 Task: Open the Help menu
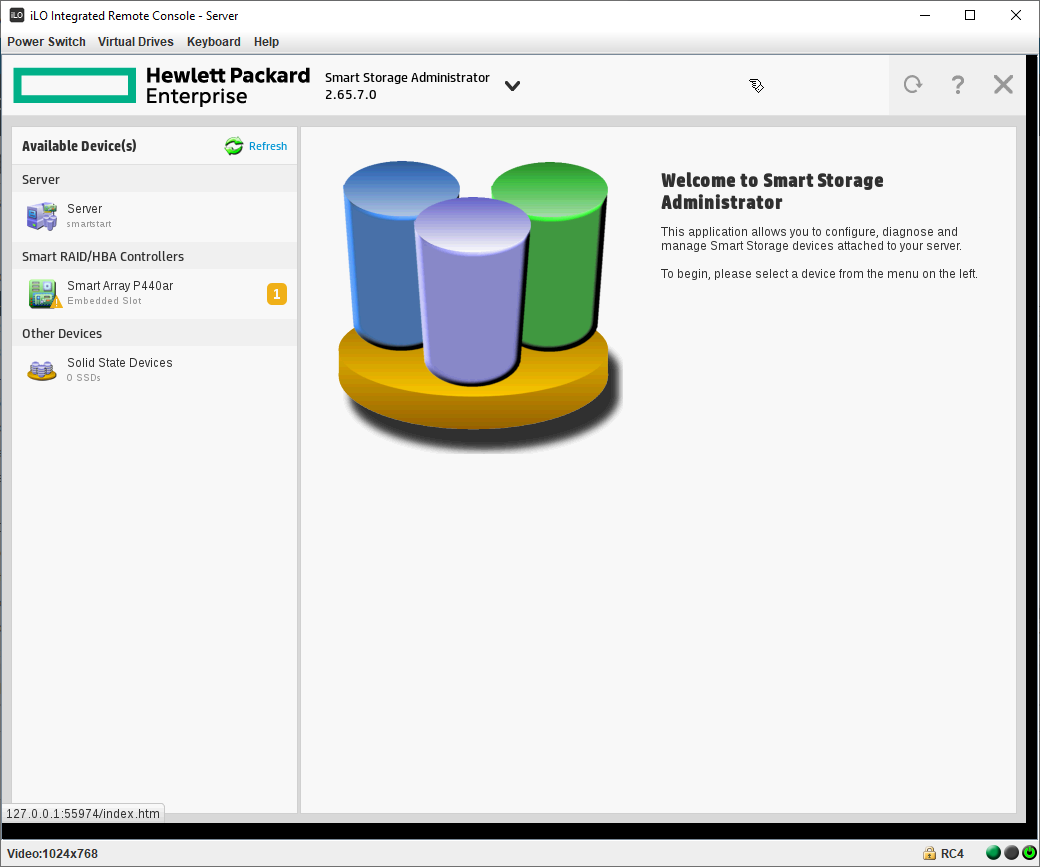pos(266,42)
